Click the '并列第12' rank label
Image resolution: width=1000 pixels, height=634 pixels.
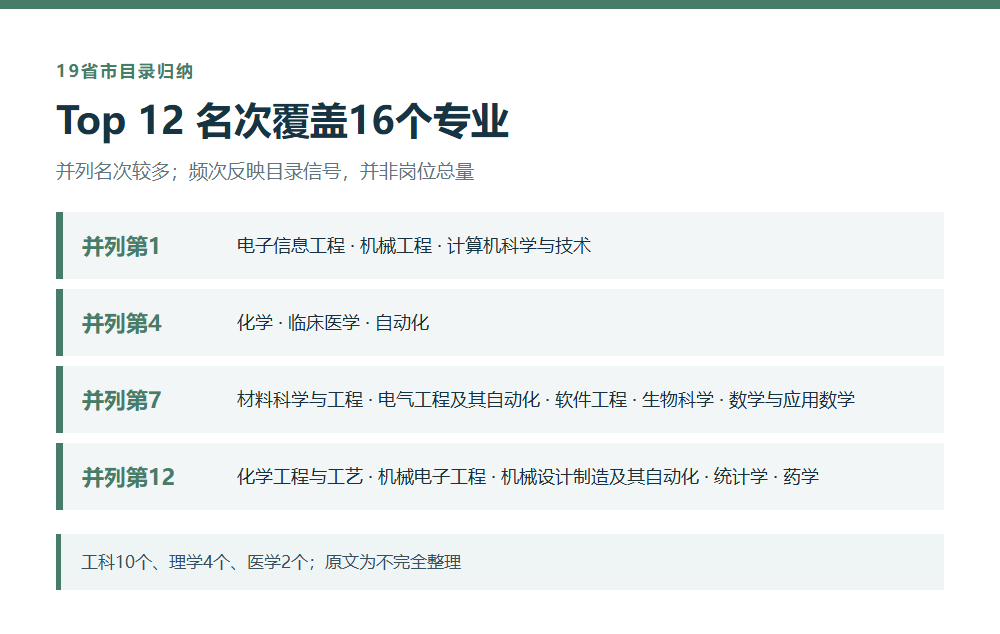tap(128, 478)
